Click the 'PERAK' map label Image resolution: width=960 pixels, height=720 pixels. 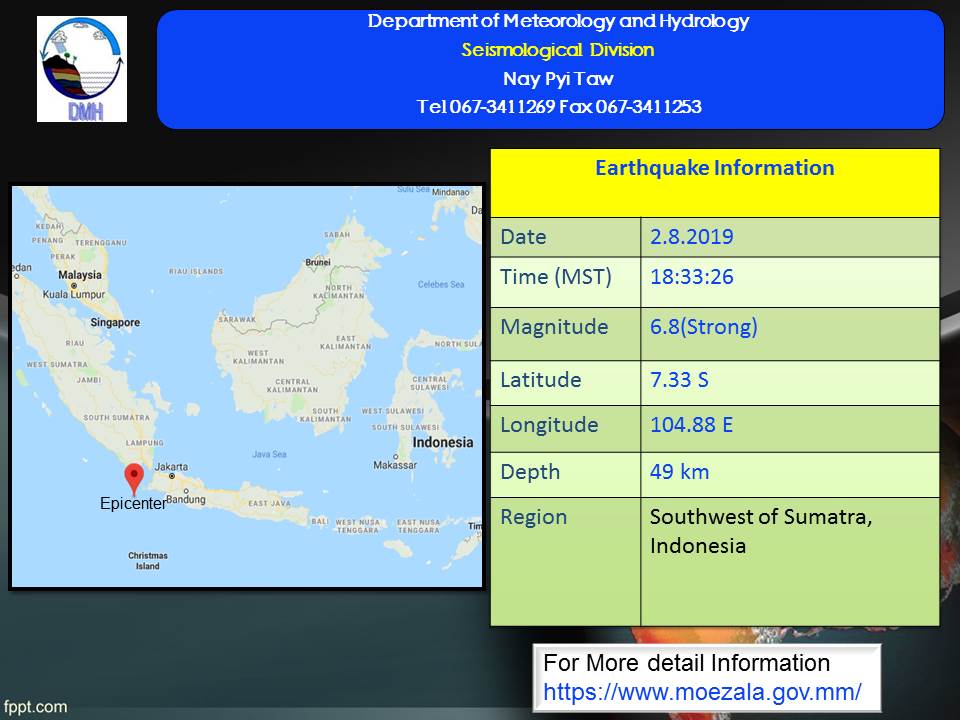[x=63, y=257]
